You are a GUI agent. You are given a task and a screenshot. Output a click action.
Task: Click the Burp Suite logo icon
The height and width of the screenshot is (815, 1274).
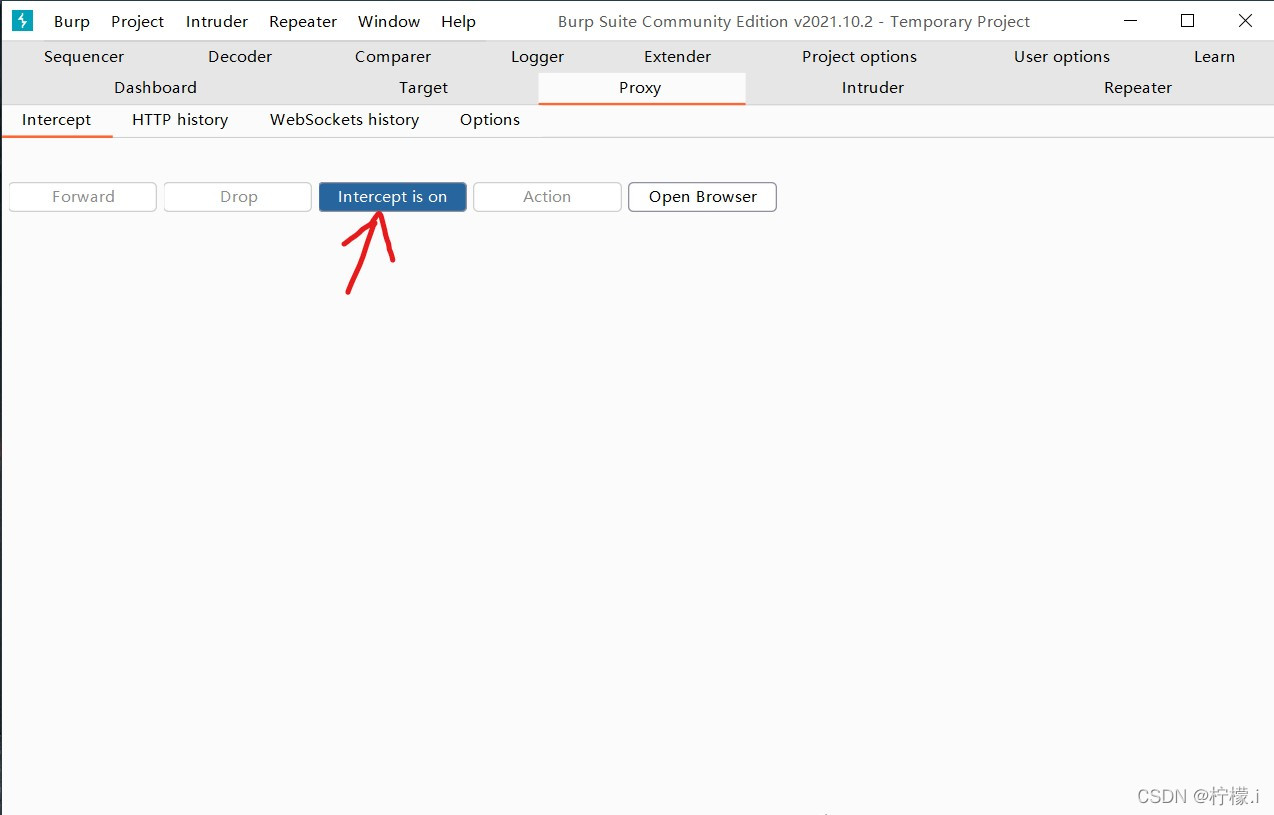pos(22,21)
